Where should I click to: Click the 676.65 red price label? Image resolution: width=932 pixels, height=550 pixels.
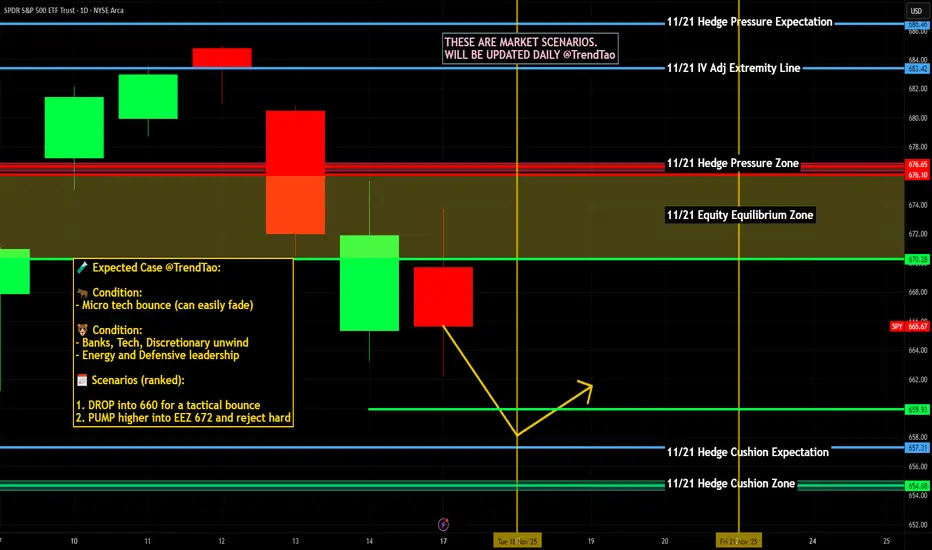tap(917, 164)
